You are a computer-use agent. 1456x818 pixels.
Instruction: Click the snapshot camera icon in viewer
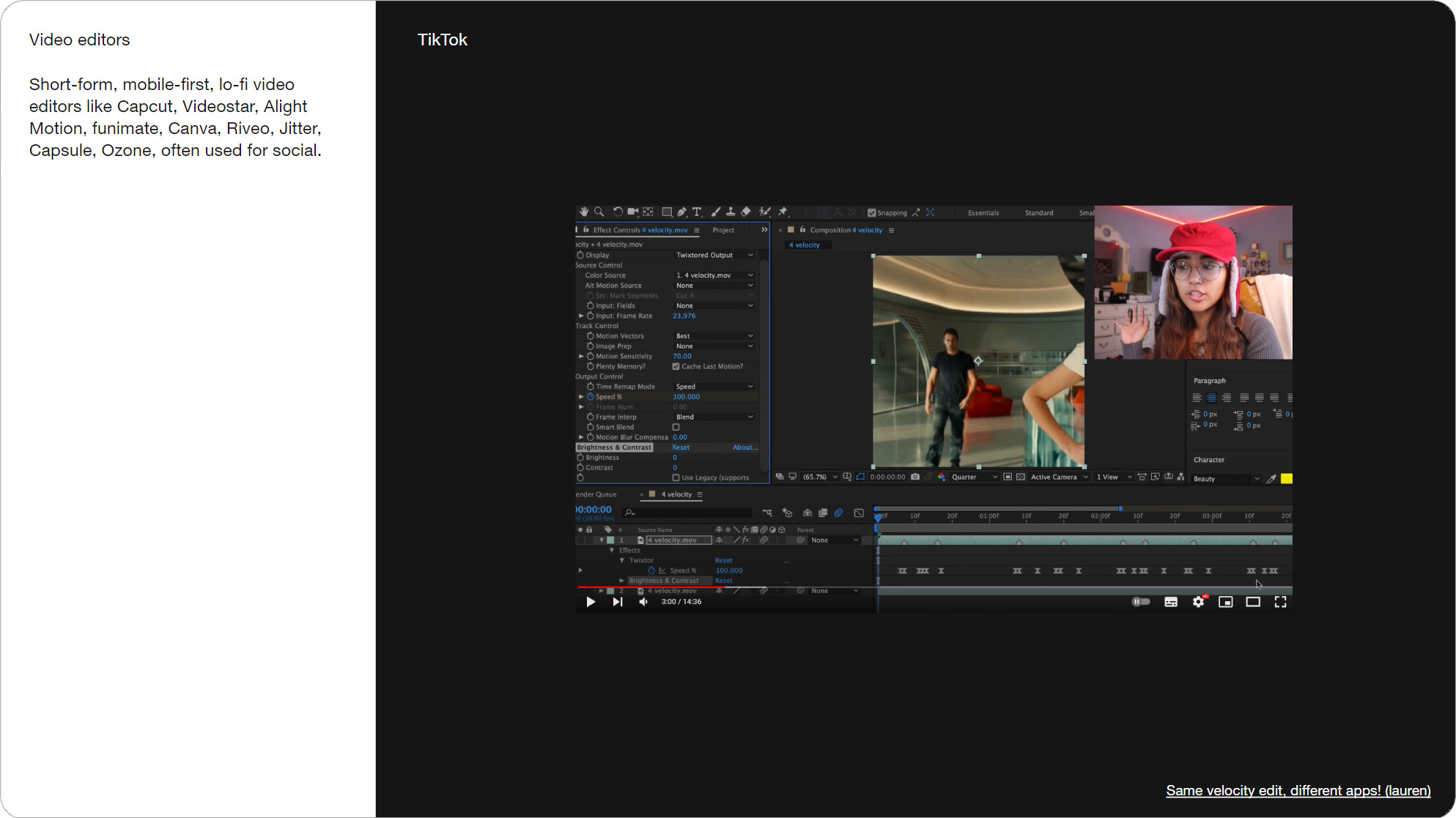915,477
